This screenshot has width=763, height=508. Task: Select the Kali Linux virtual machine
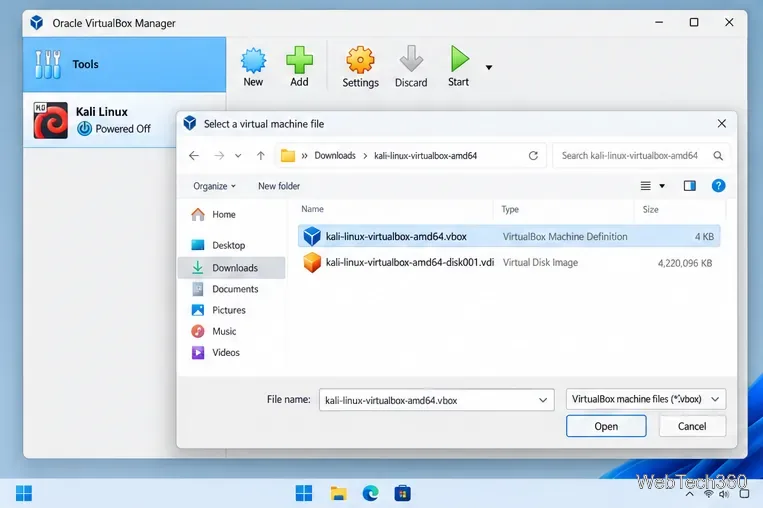(100, 120)
